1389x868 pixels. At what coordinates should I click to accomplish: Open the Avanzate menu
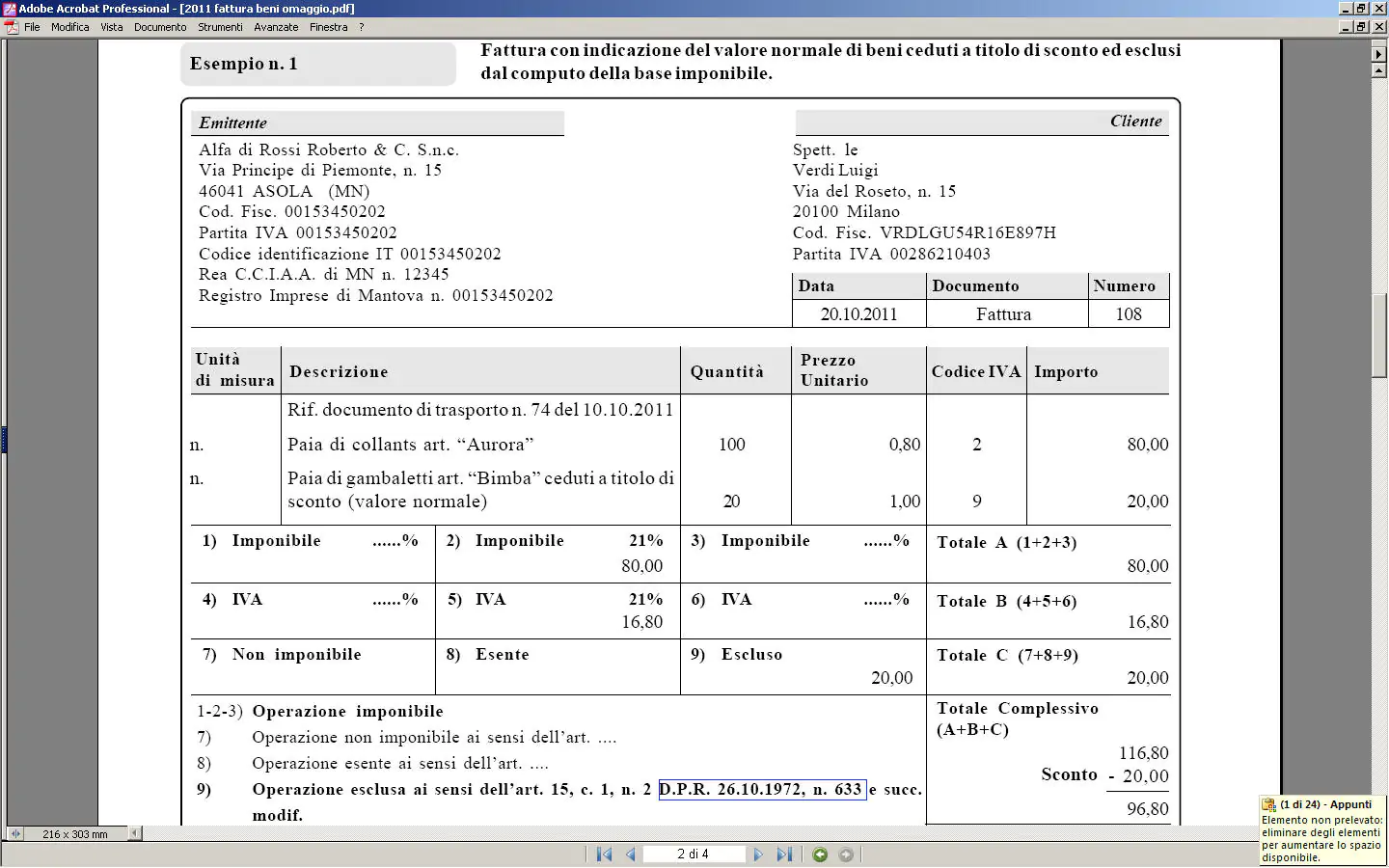pyautogui.click(x=276, y=27)
